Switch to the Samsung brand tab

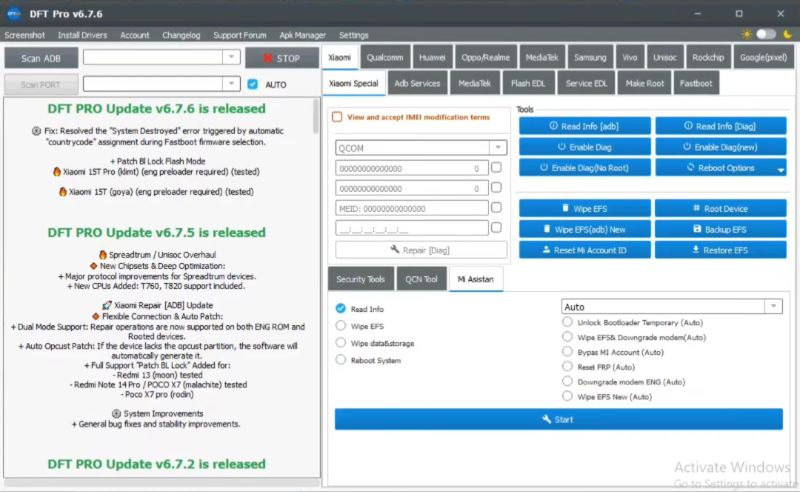[x=590, y=58]
